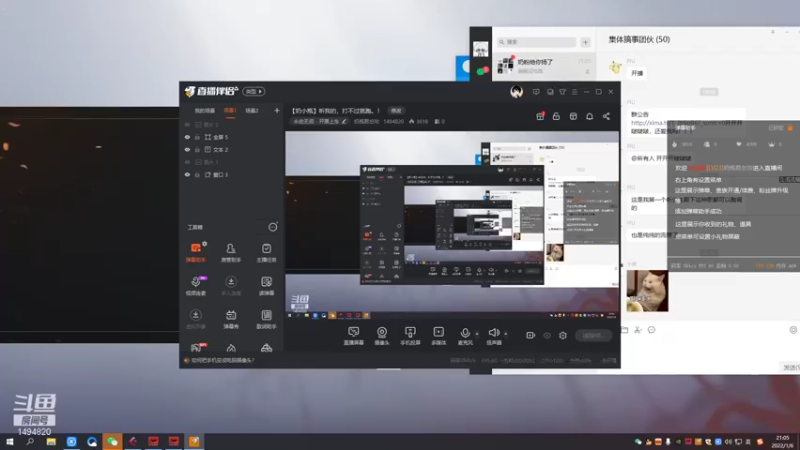
Task: Open the link in the group announcement message
Action: coord(686,123)
